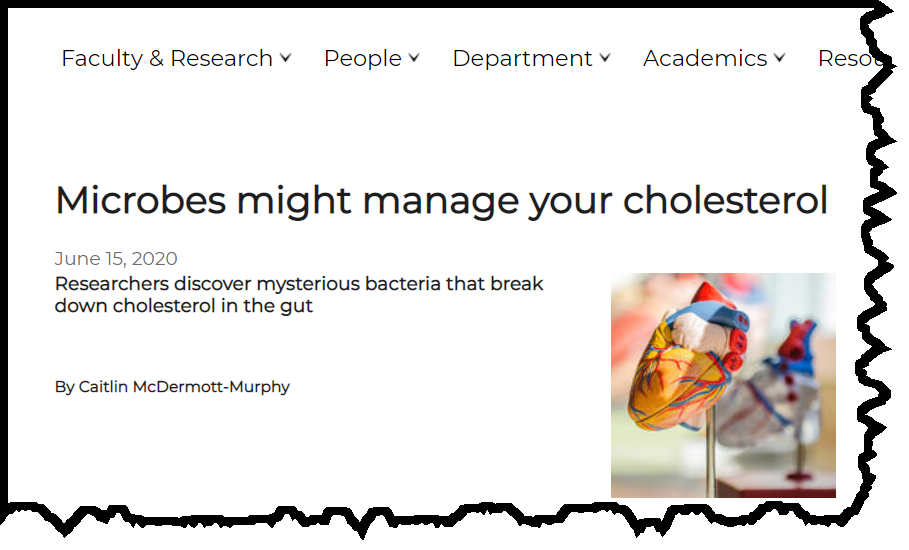Viewport: 909px width, 550px height.
Task: Click the chevron beside People
Action: [414, 58]
